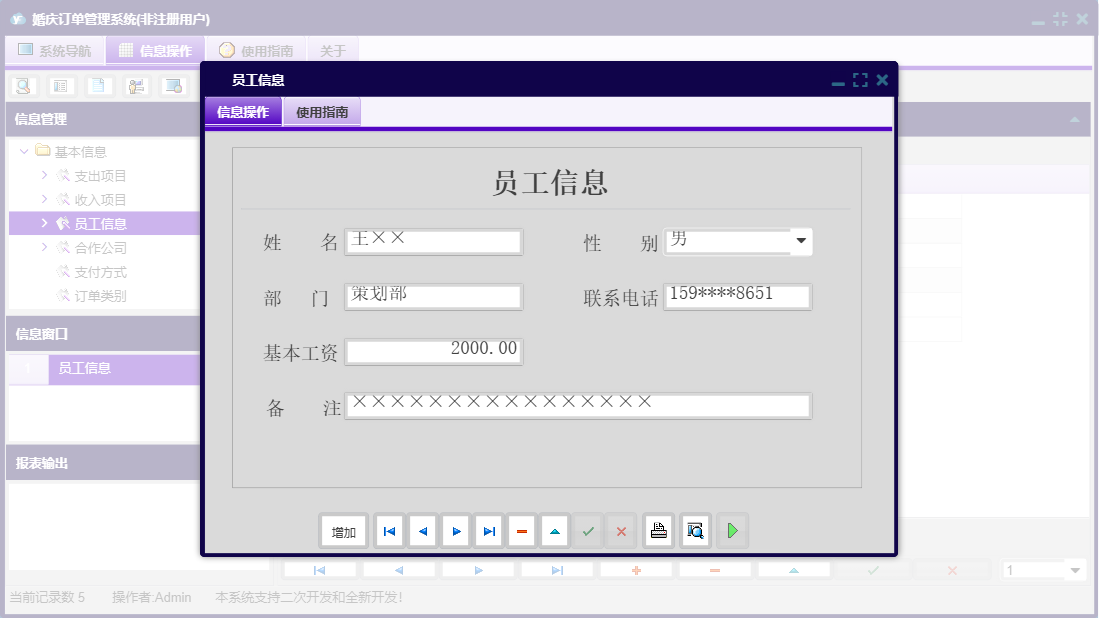
Task: Open print preview in the employee info dialog
Action: coord(694,531)
